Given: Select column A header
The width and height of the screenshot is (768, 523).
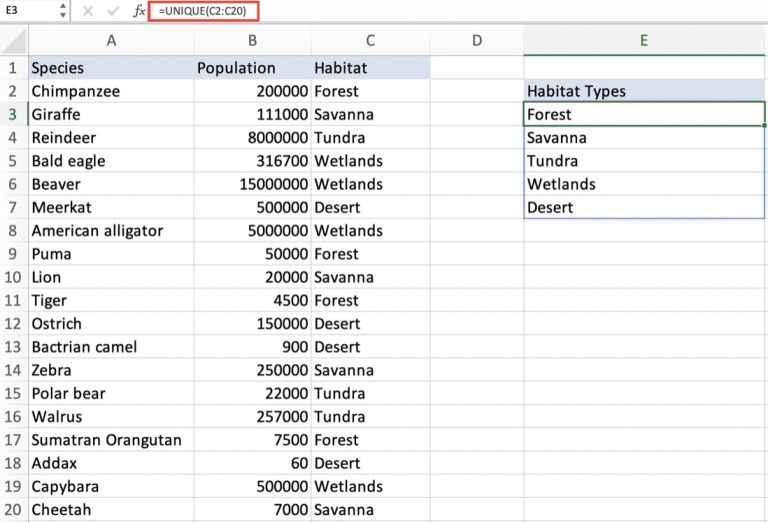Looking at the screenshot, I should [111, 41].
